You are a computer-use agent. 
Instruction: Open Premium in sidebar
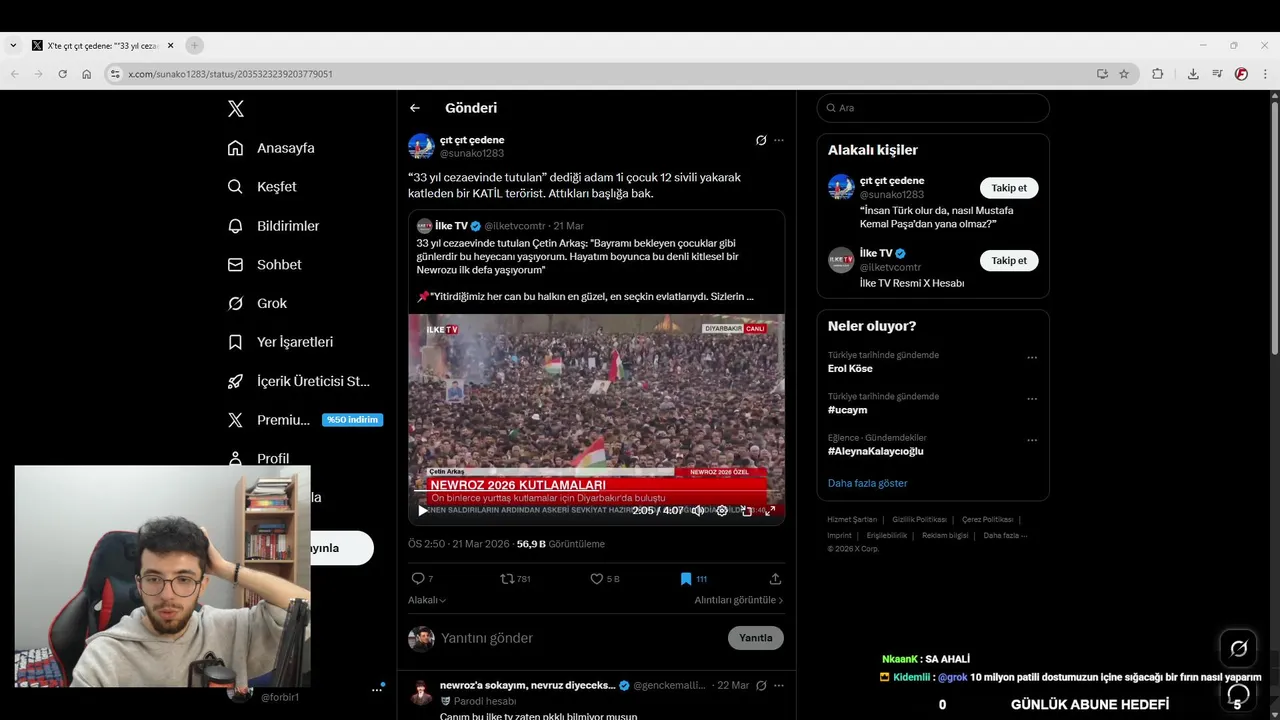coord(269,420)
